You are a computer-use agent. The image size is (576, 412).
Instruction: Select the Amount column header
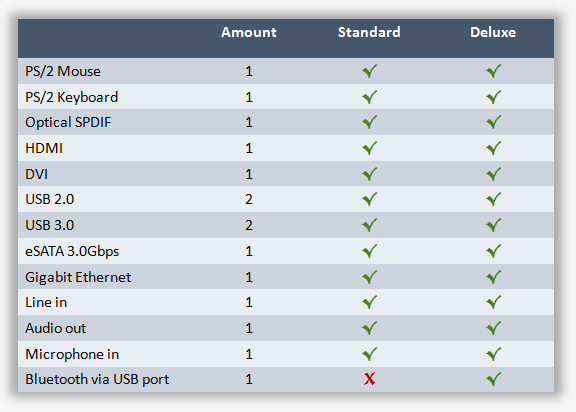tap(249, 32)
